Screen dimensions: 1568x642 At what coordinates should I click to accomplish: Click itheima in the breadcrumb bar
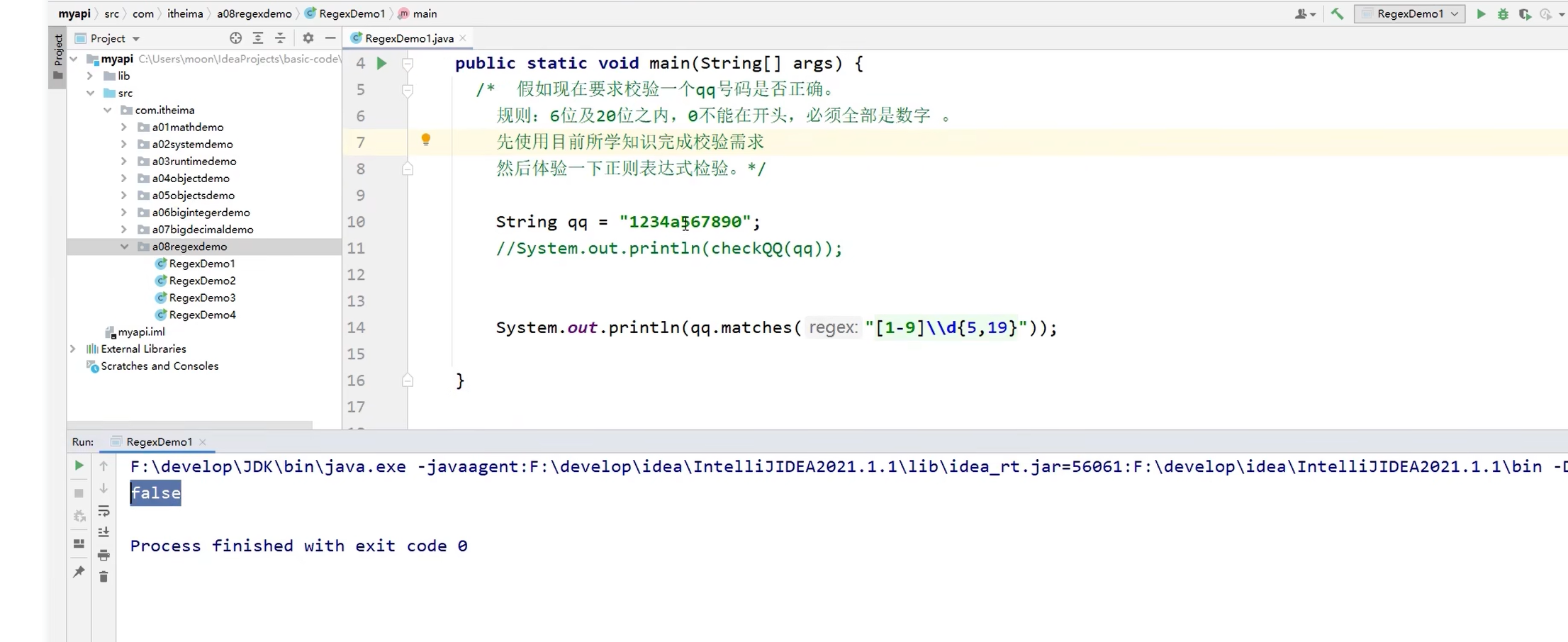click(186, 13)
